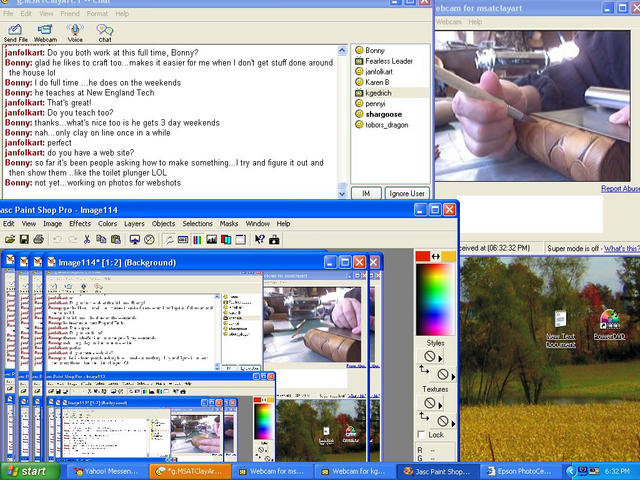The image size is (640, 480).
Task: Open Image menu in Paint Shop Pro
Action: coord(53,224)
